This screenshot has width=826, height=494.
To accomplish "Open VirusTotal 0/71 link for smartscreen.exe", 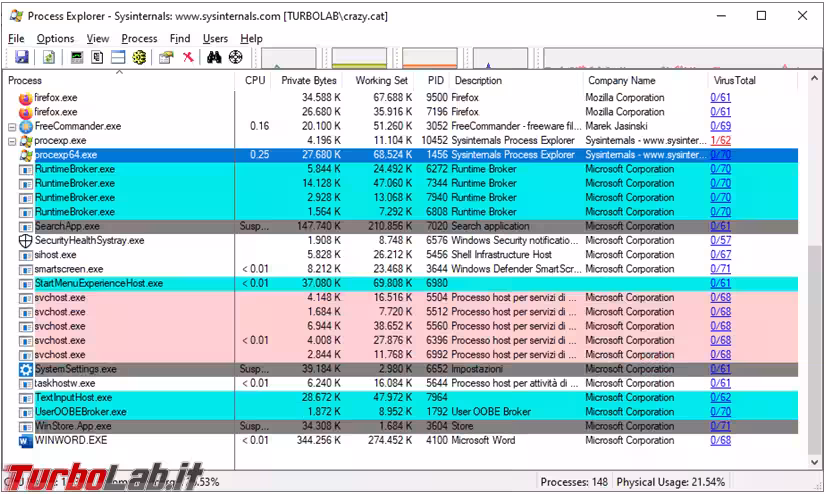I will click(x=720, y=269).
